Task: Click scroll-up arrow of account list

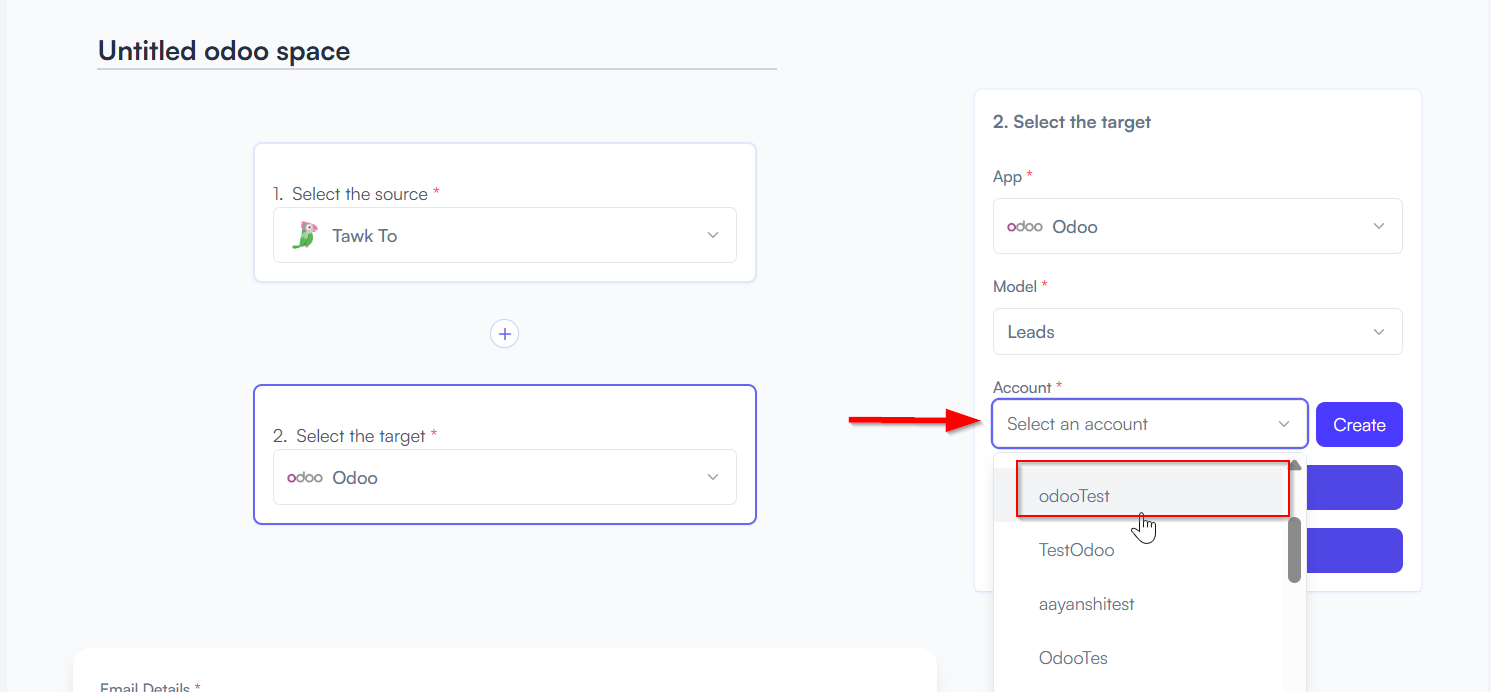Action: [x=1295, y=465]
